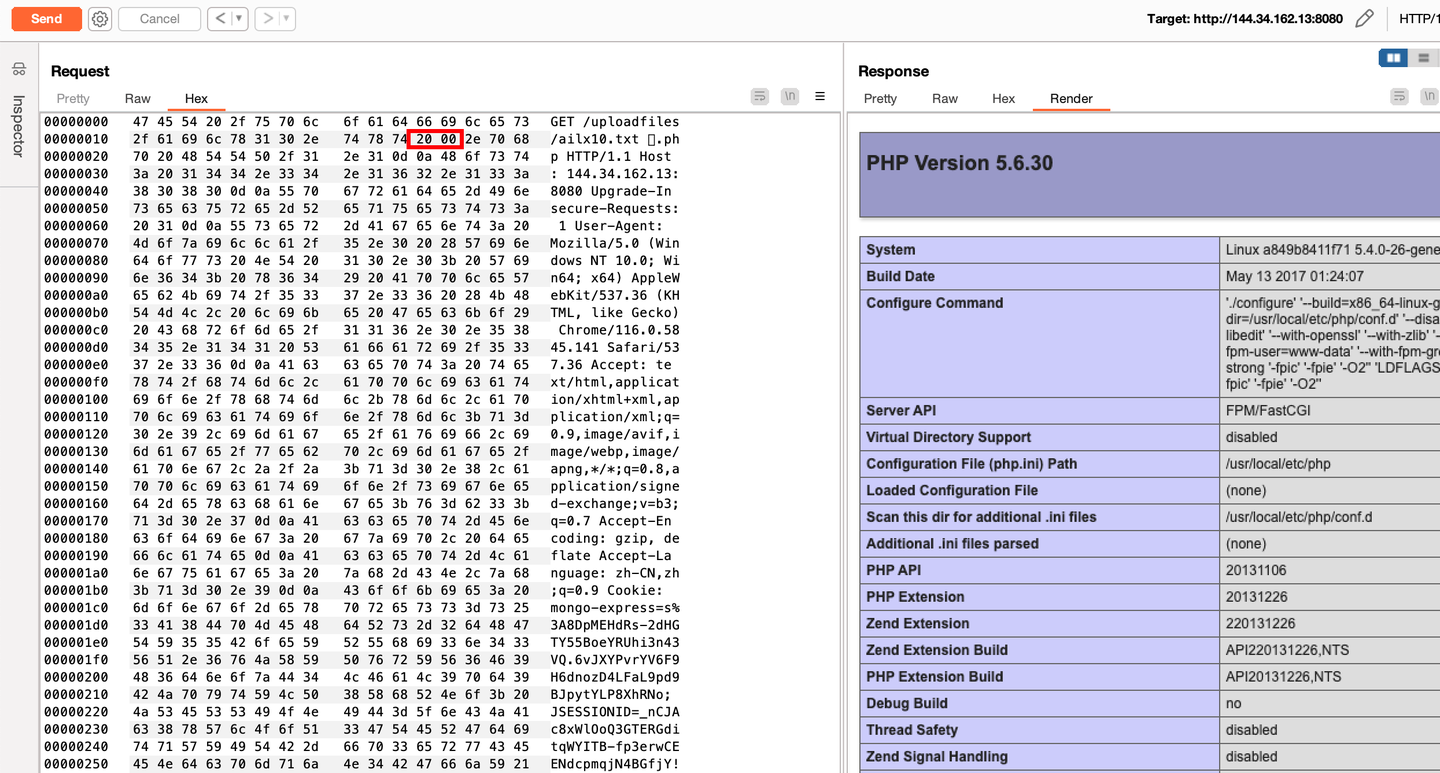Open the request editor hamburger menu
The height and width of the screenshot is (773, 1440).
pyautogui.click(x=820, y=96)
